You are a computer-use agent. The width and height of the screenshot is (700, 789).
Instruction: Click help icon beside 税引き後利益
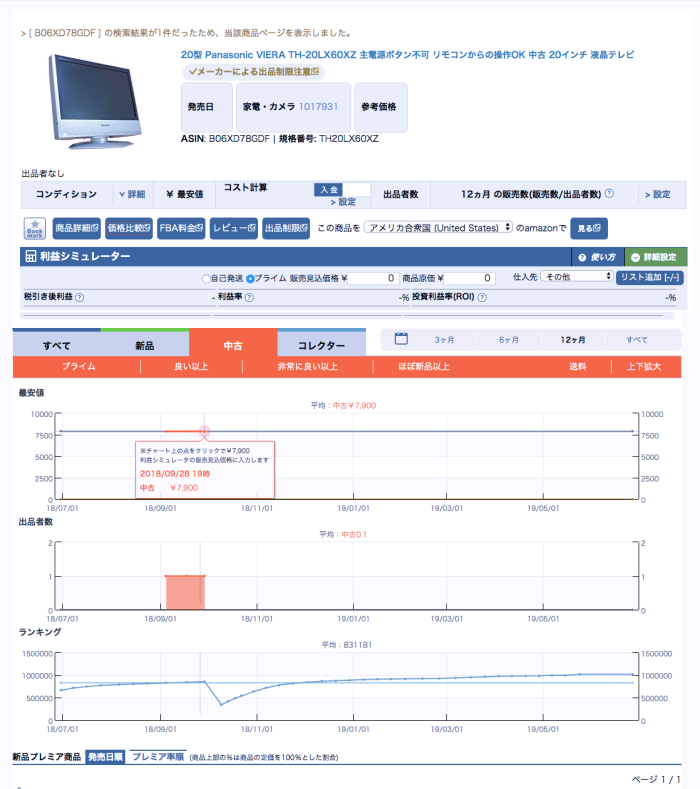[x=80, y=297]
